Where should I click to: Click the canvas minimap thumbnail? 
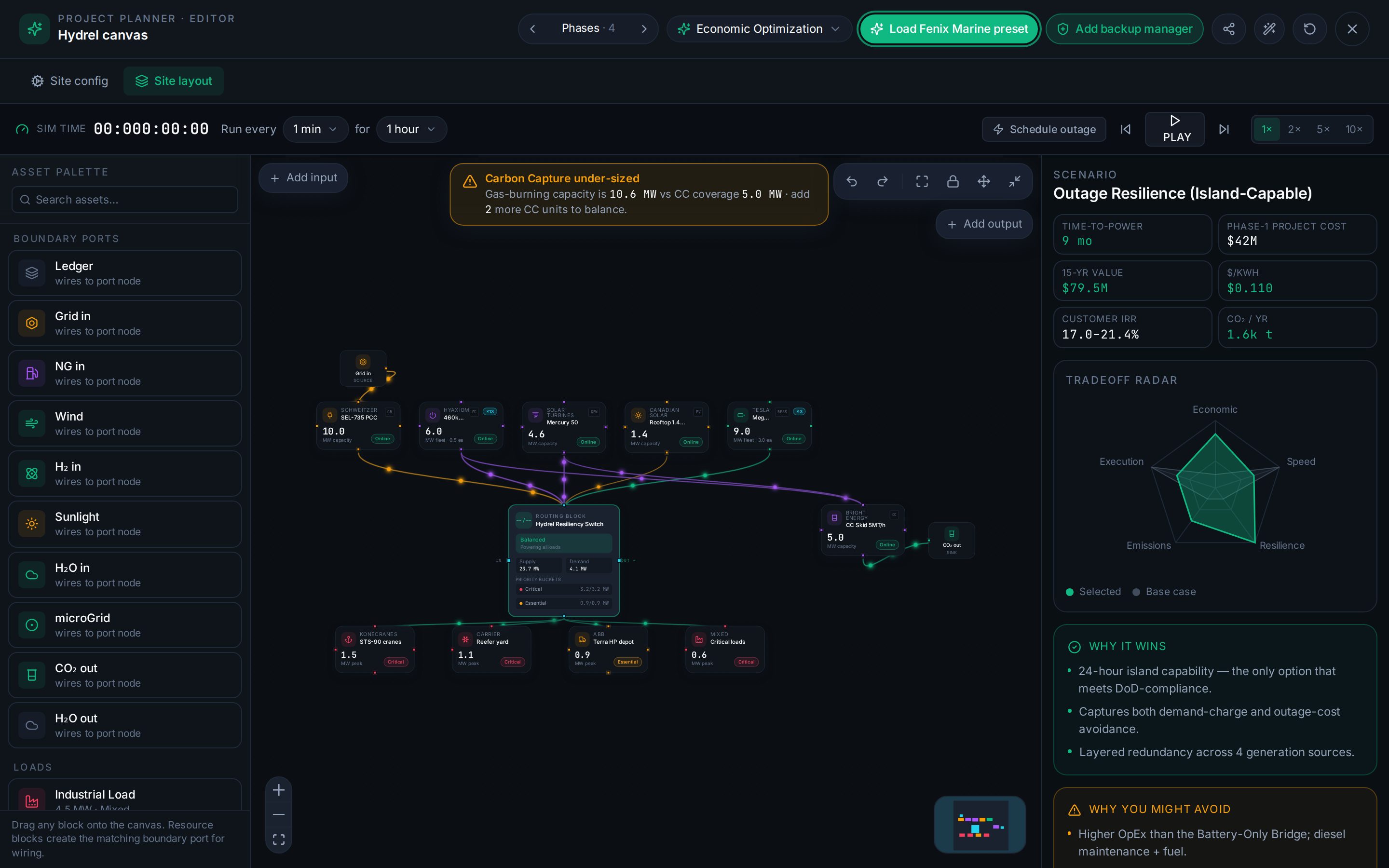pyautogui.click(x=979, y=825)
